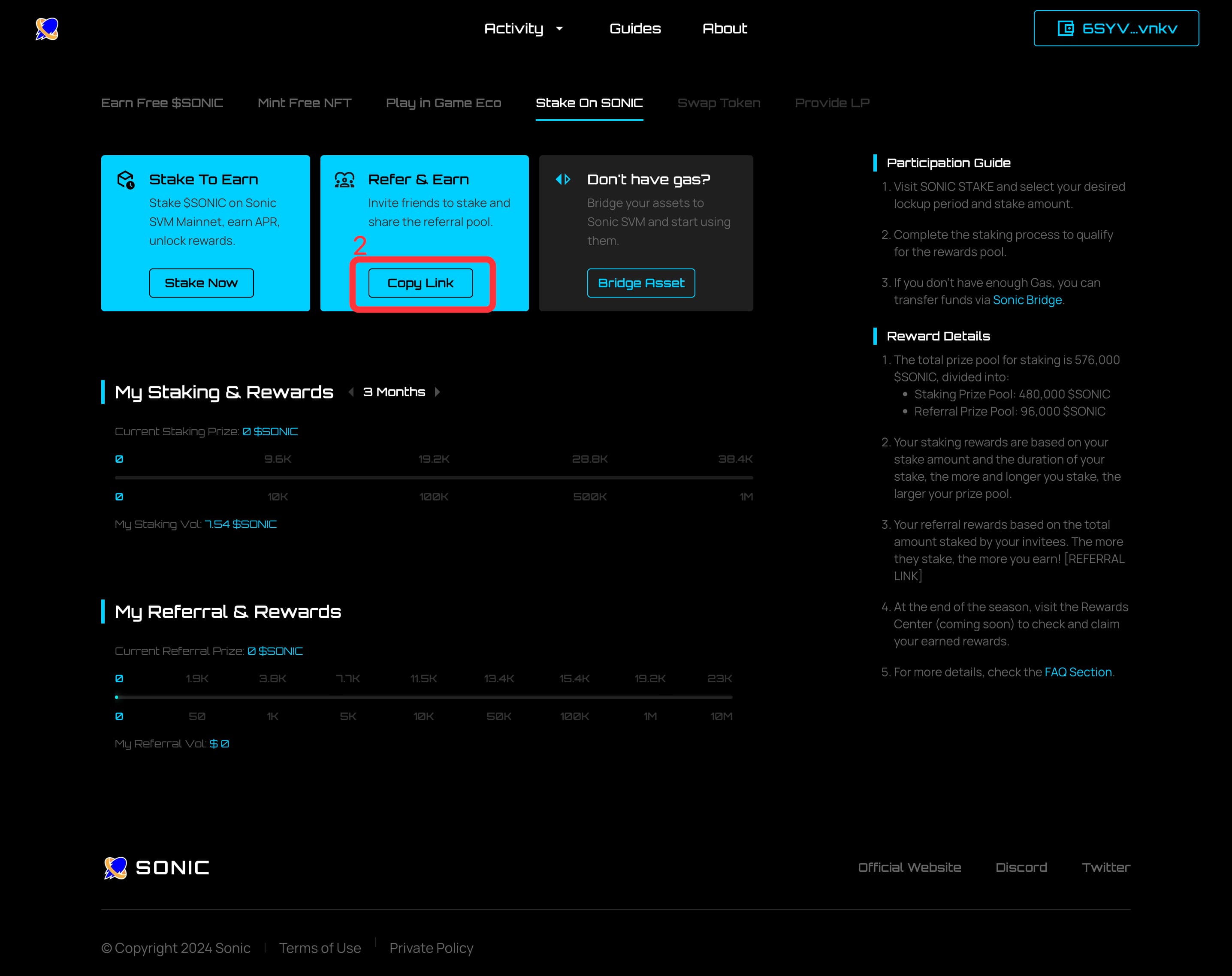Switch to Swap Token tab

pos(719,103)
